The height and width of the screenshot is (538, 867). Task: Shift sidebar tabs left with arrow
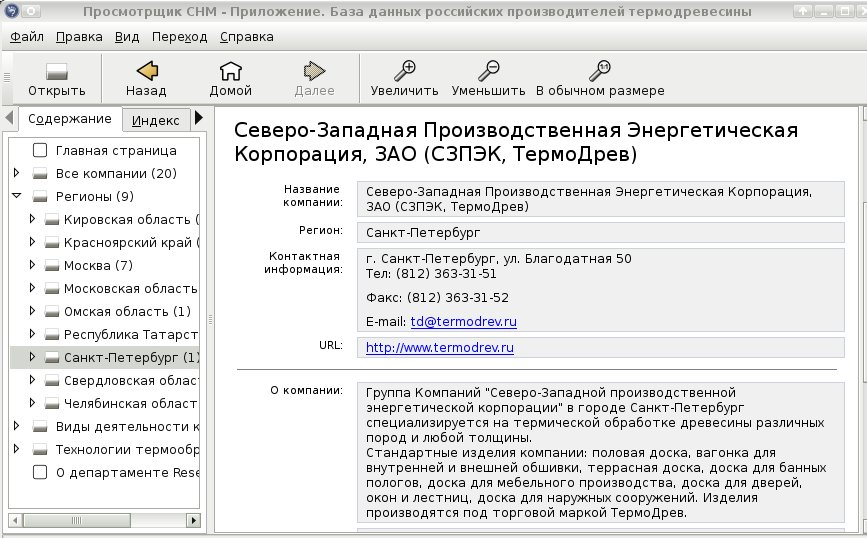pyautogui.click(x=9, y=118)
